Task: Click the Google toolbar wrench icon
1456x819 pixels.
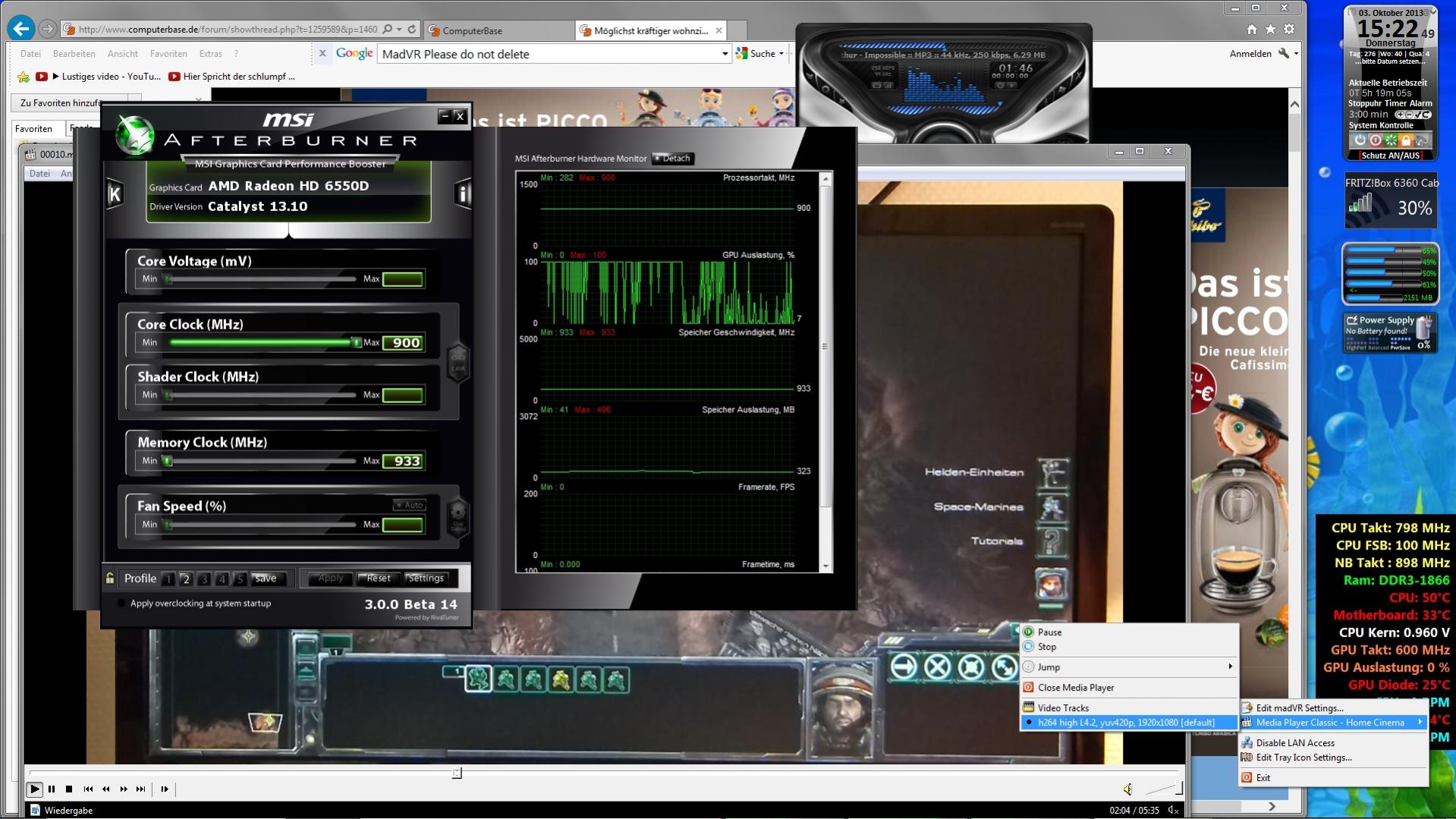Action: (x=1284, y=53)
